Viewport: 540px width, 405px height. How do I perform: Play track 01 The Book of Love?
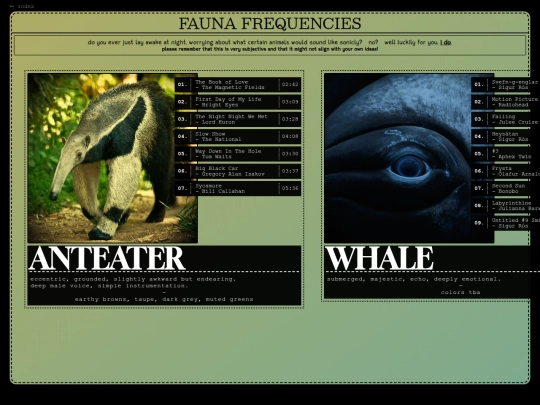(x=238, y=85)
